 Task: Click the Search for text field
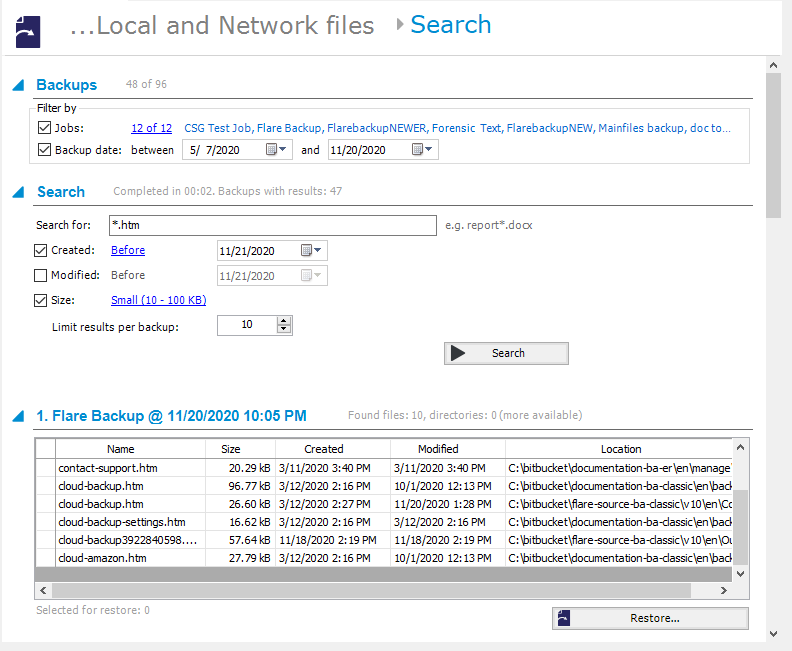(273, 225)
